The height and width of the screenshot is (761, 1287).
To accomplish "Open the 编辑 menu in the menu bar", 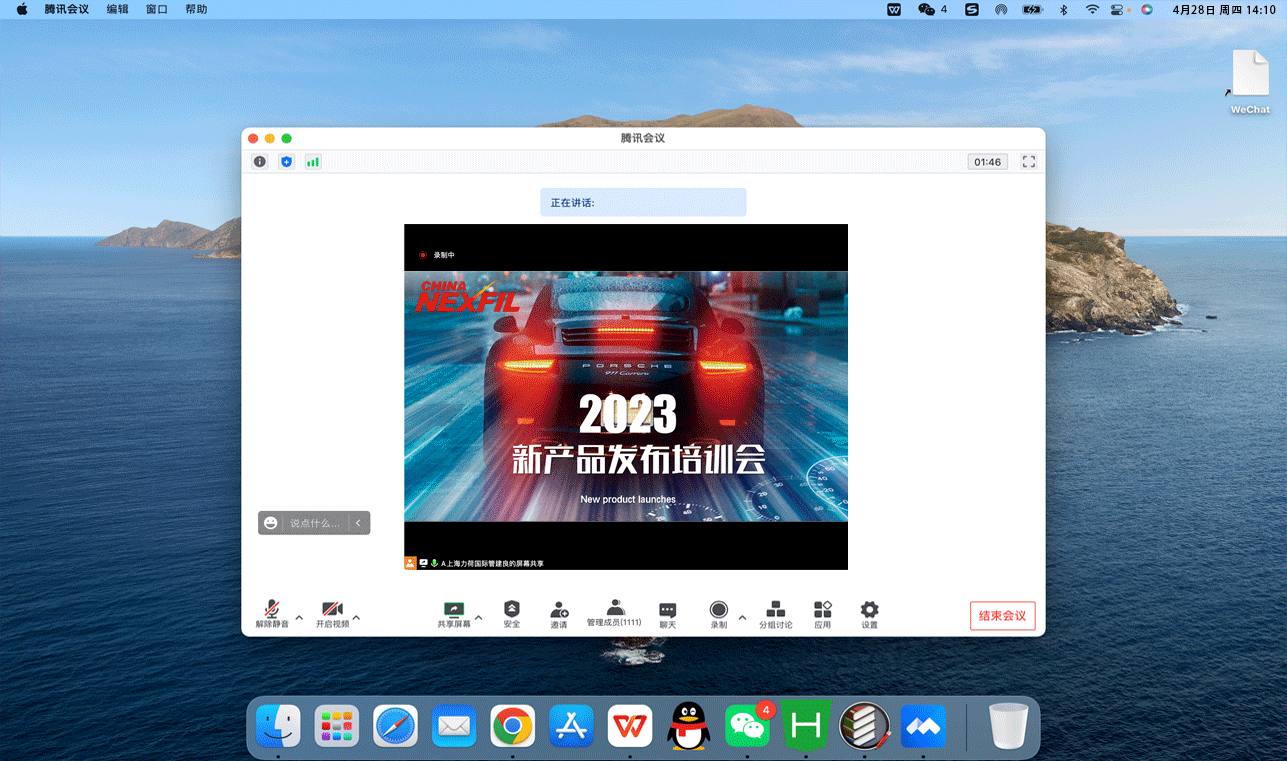I will coord(117,9).
